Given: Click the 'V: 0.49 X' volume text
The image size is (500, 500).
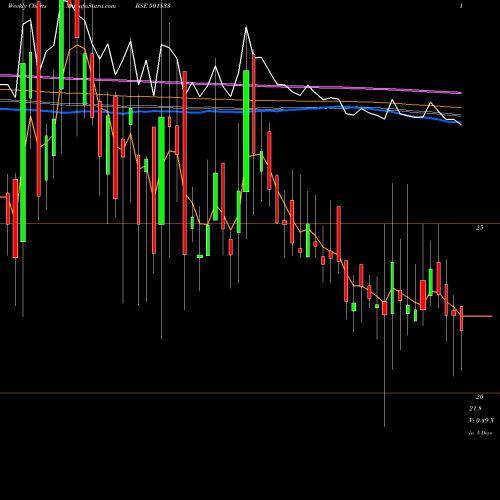Looking at the screenshot, I should click(481, 421).
